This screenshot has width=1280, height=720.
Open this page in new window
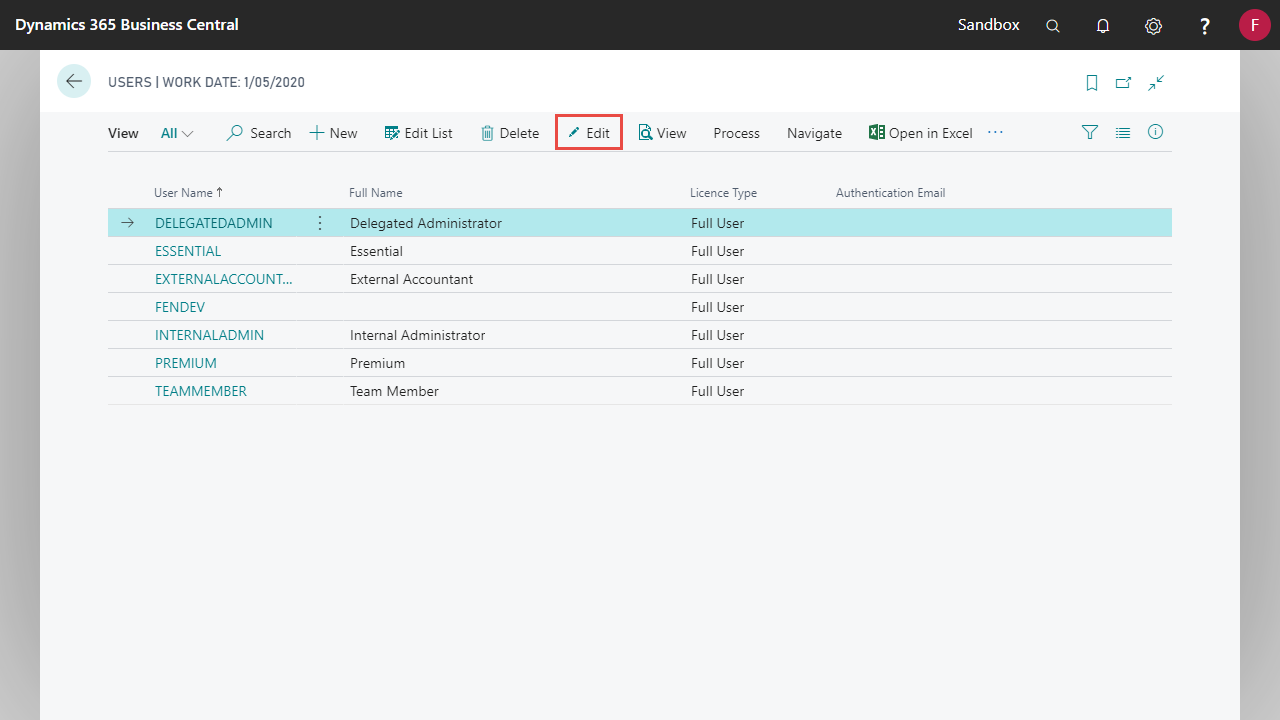tap(1123, 83)
